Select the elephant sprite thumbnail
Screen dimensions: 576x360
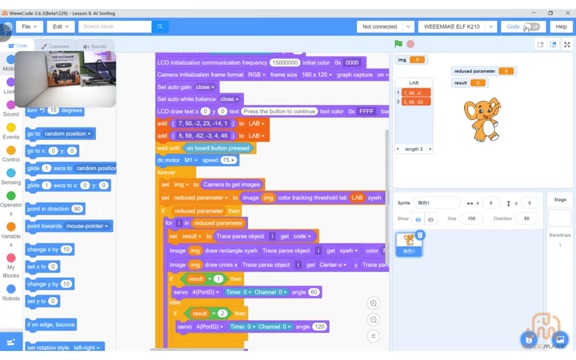409,244
